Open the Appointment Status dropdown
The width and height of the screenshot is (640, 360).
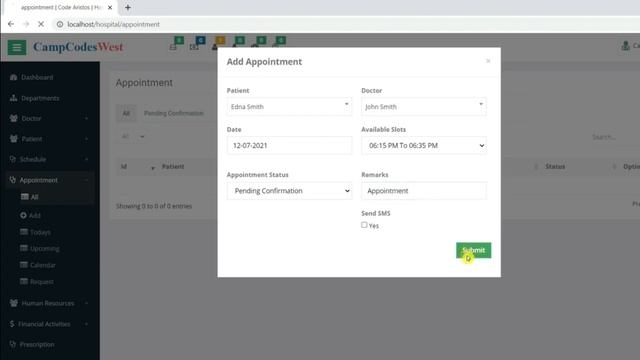click(x=289, y=191)
